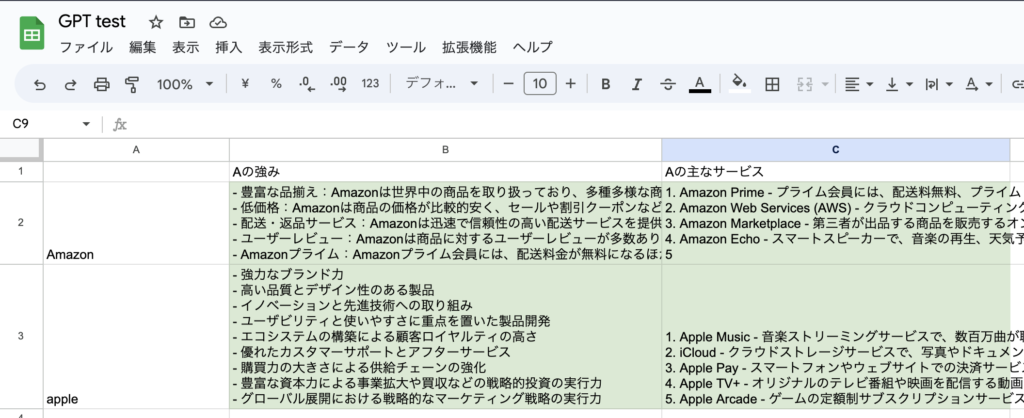This screenshot has height=418, width=1024.
Task: Open the zoom 100% dropdown
Action: pos(185,84)
